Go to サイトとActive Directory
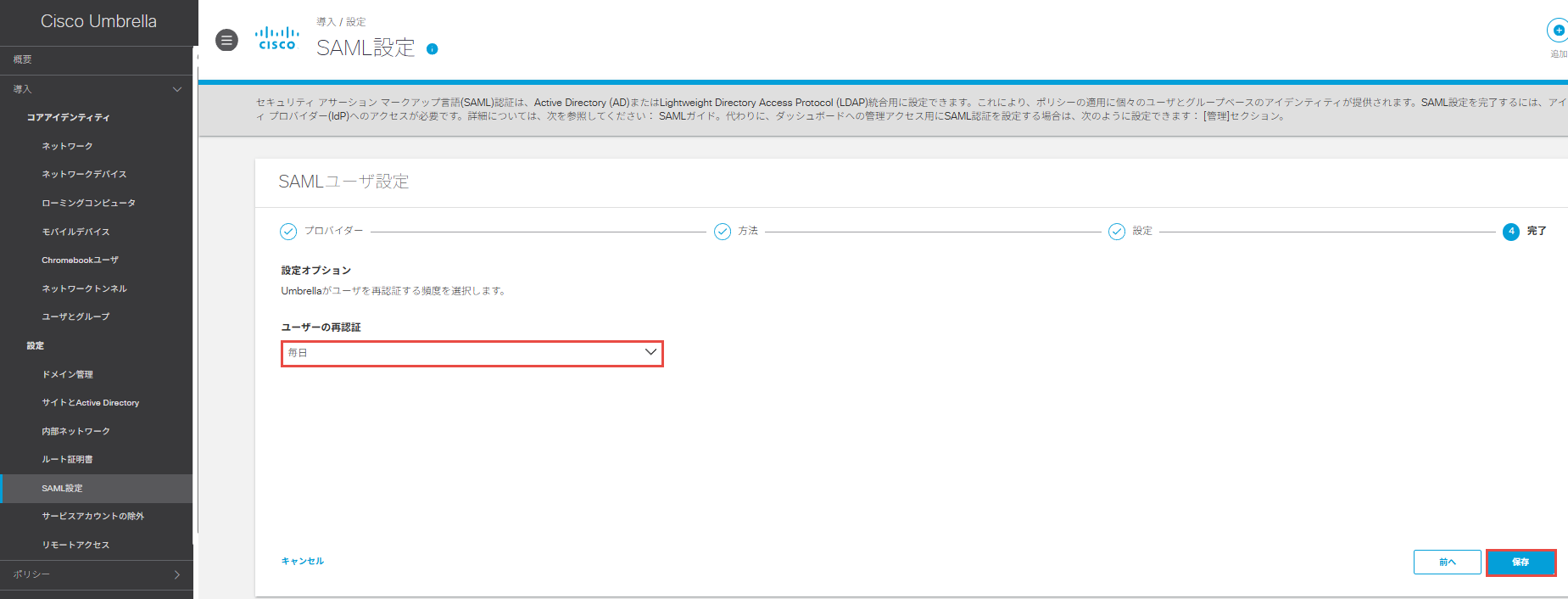Viewport: 1568px width, 599px height. click(90, 403)
